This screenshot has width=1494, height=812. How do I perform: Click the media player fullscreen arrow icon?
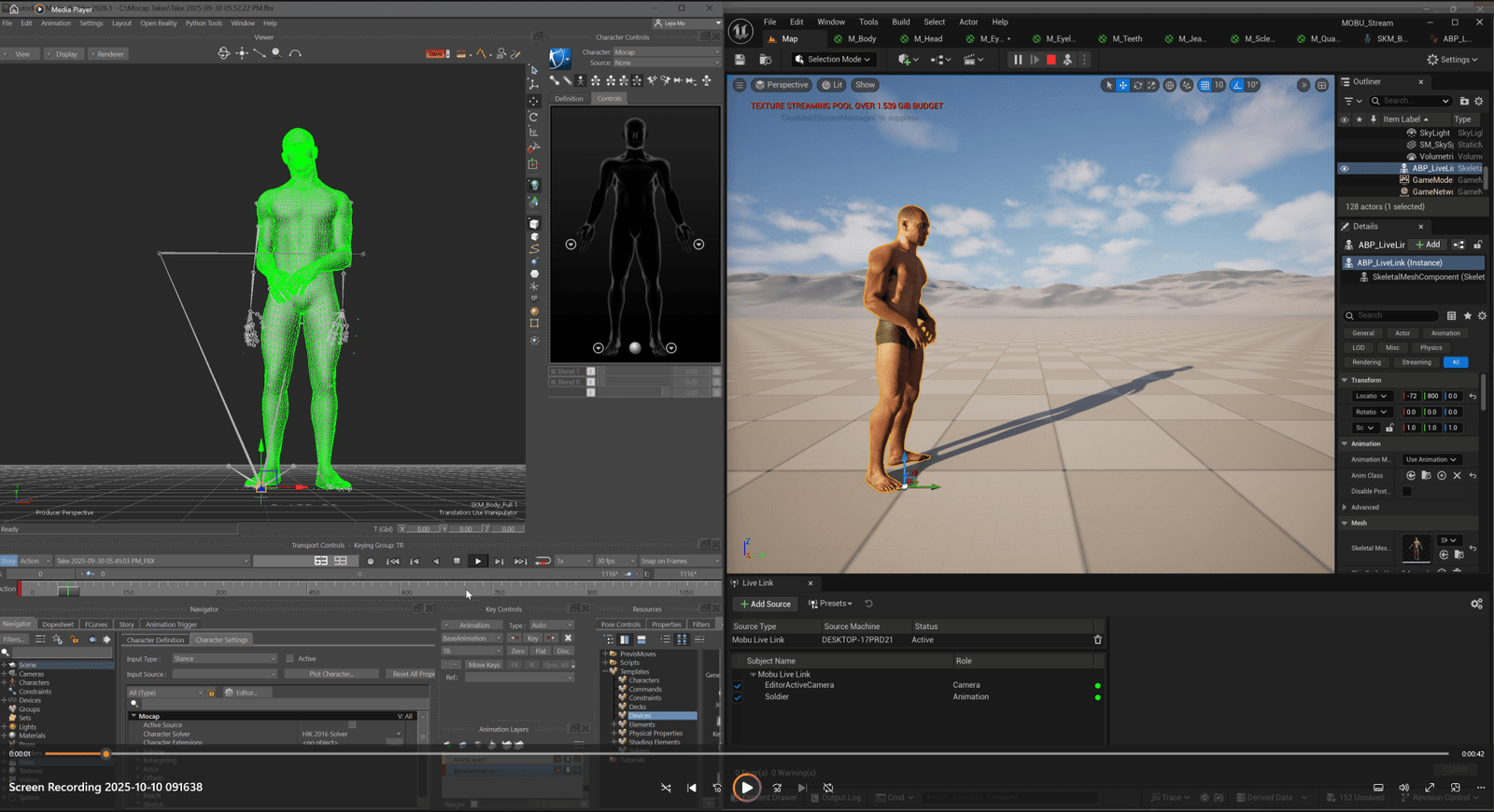click(1429, 788)
